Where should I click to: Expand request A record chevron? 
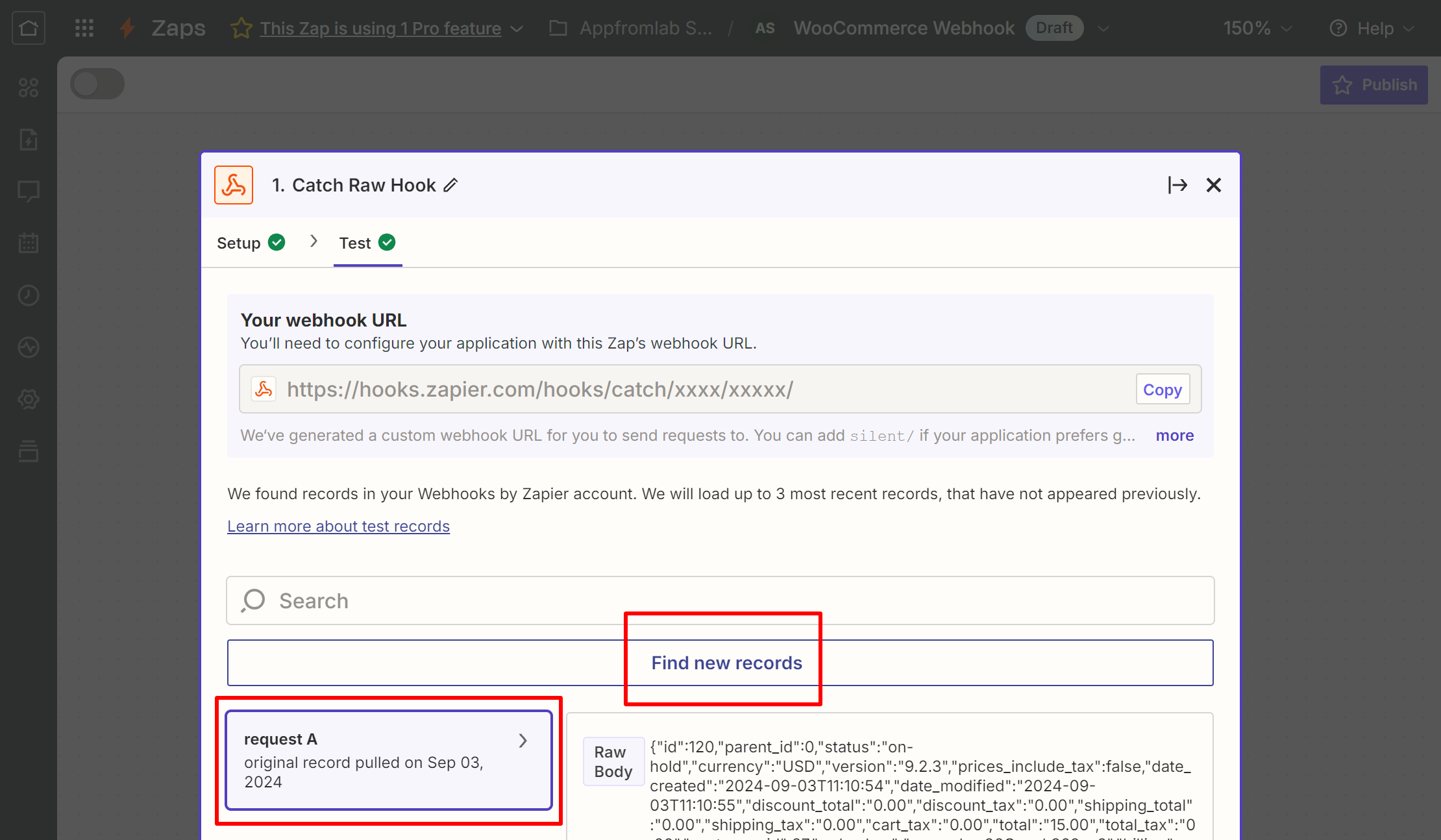(523, 741)
